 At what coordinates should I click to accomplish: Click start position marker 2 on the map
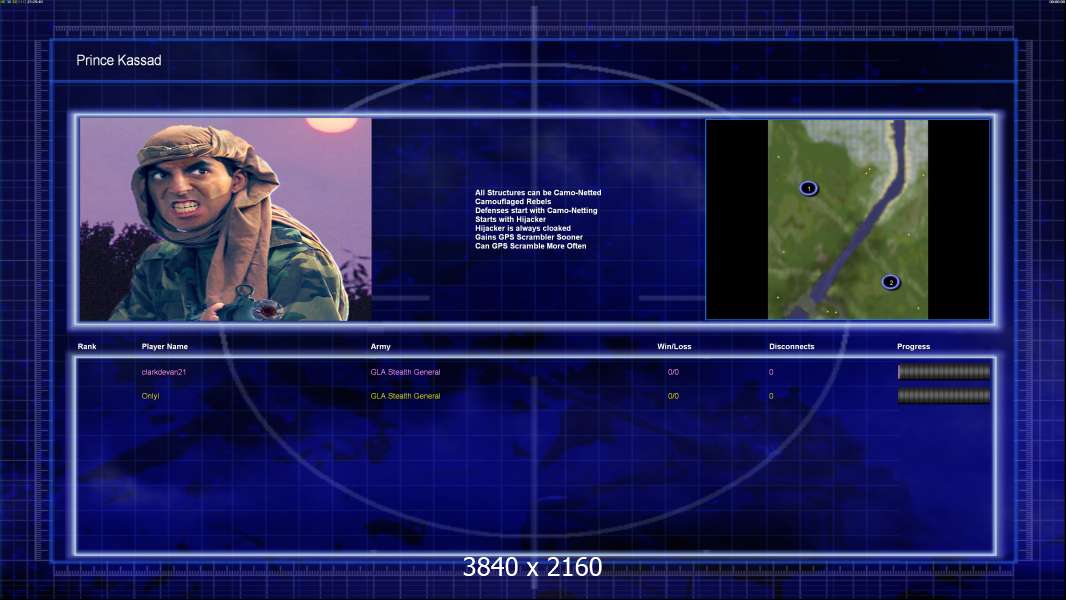(890, 282)
